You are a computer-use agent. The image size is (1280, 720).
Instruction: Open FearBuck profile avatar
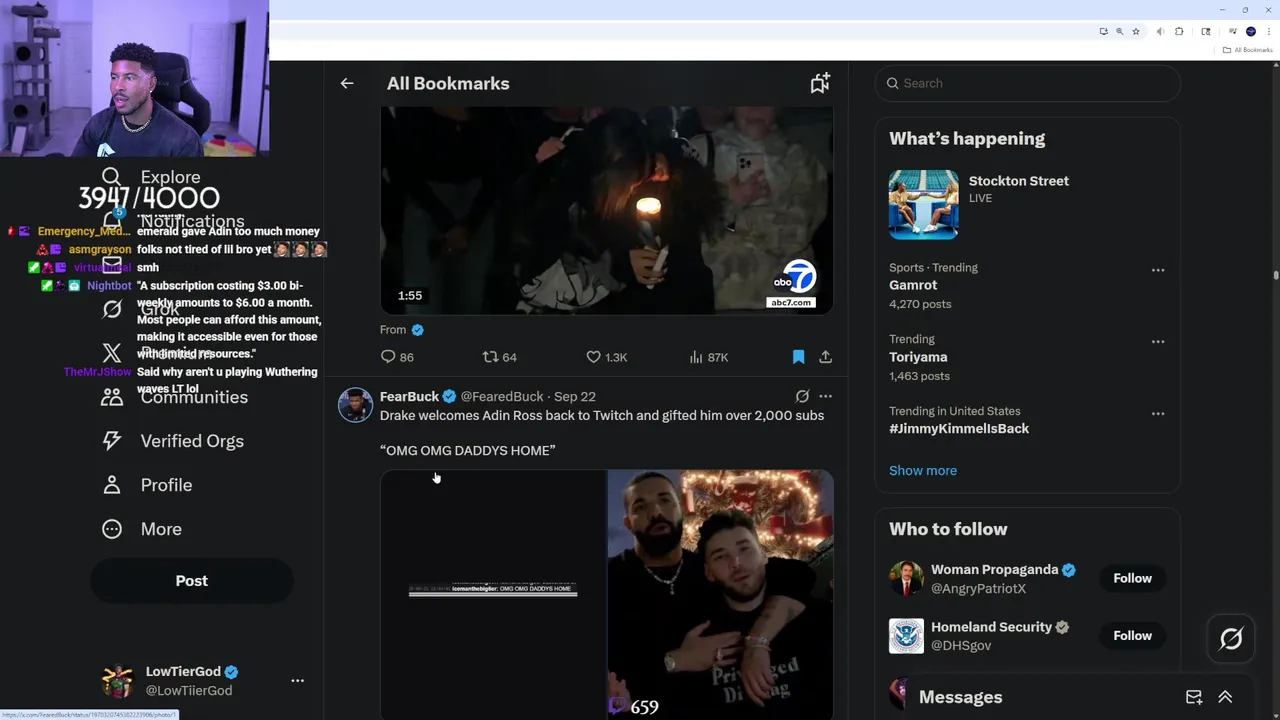click(x=355, y=405)
